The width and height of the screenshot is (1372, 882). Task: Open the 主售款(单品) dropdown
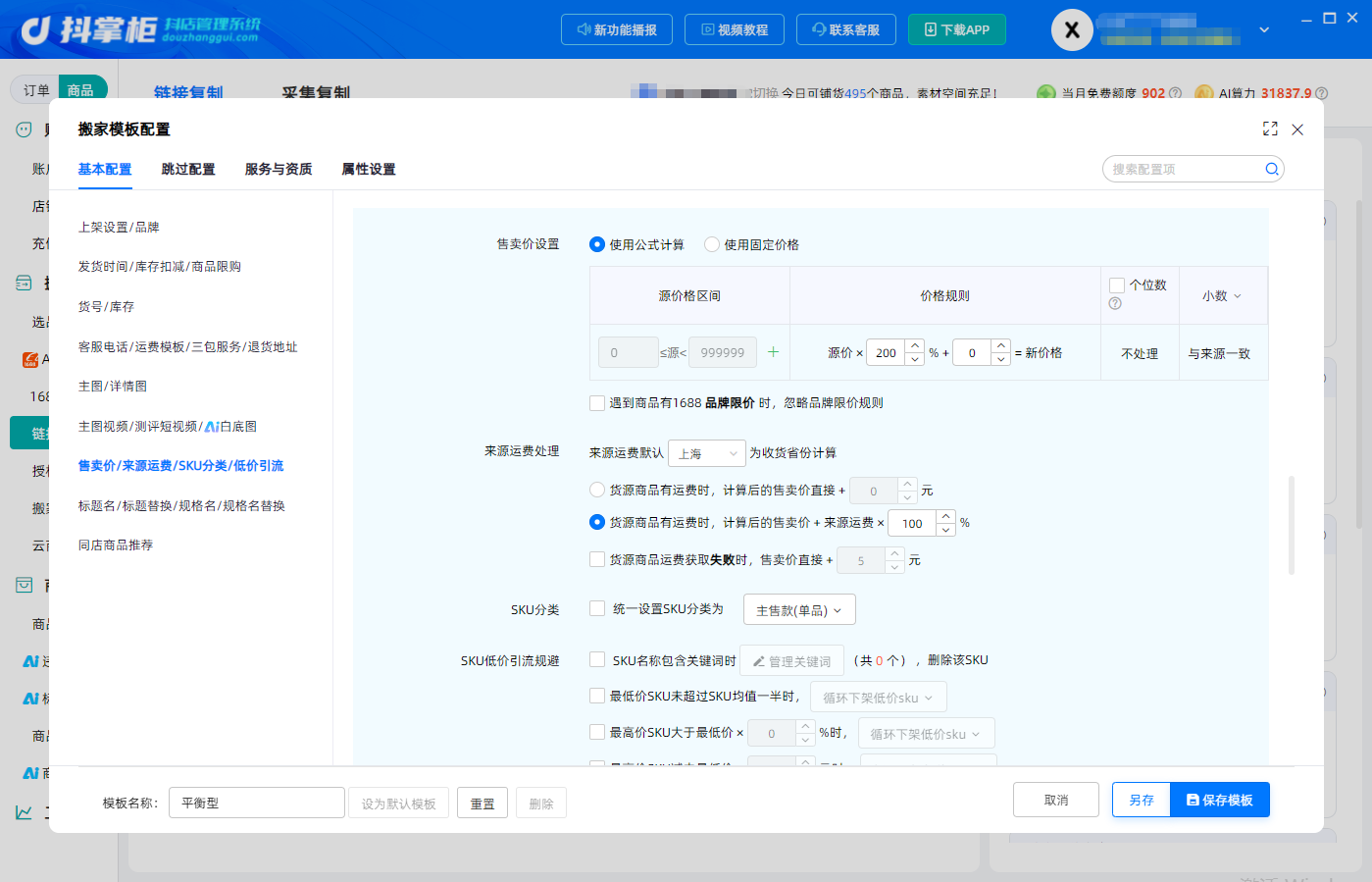coord(799,610)
